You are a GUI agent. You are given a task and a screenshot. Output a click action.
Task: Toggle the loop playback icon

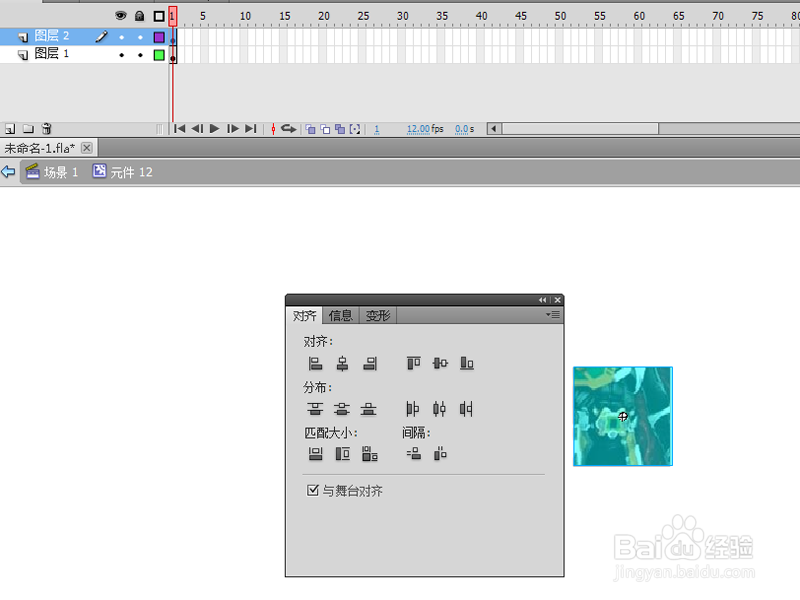289,129
